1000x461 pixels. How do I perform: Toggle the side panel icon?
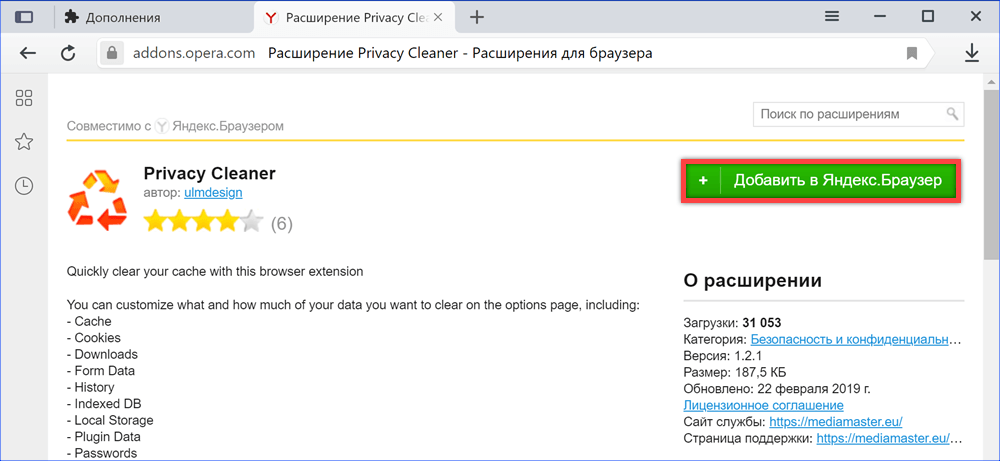[x=24, y=17]
